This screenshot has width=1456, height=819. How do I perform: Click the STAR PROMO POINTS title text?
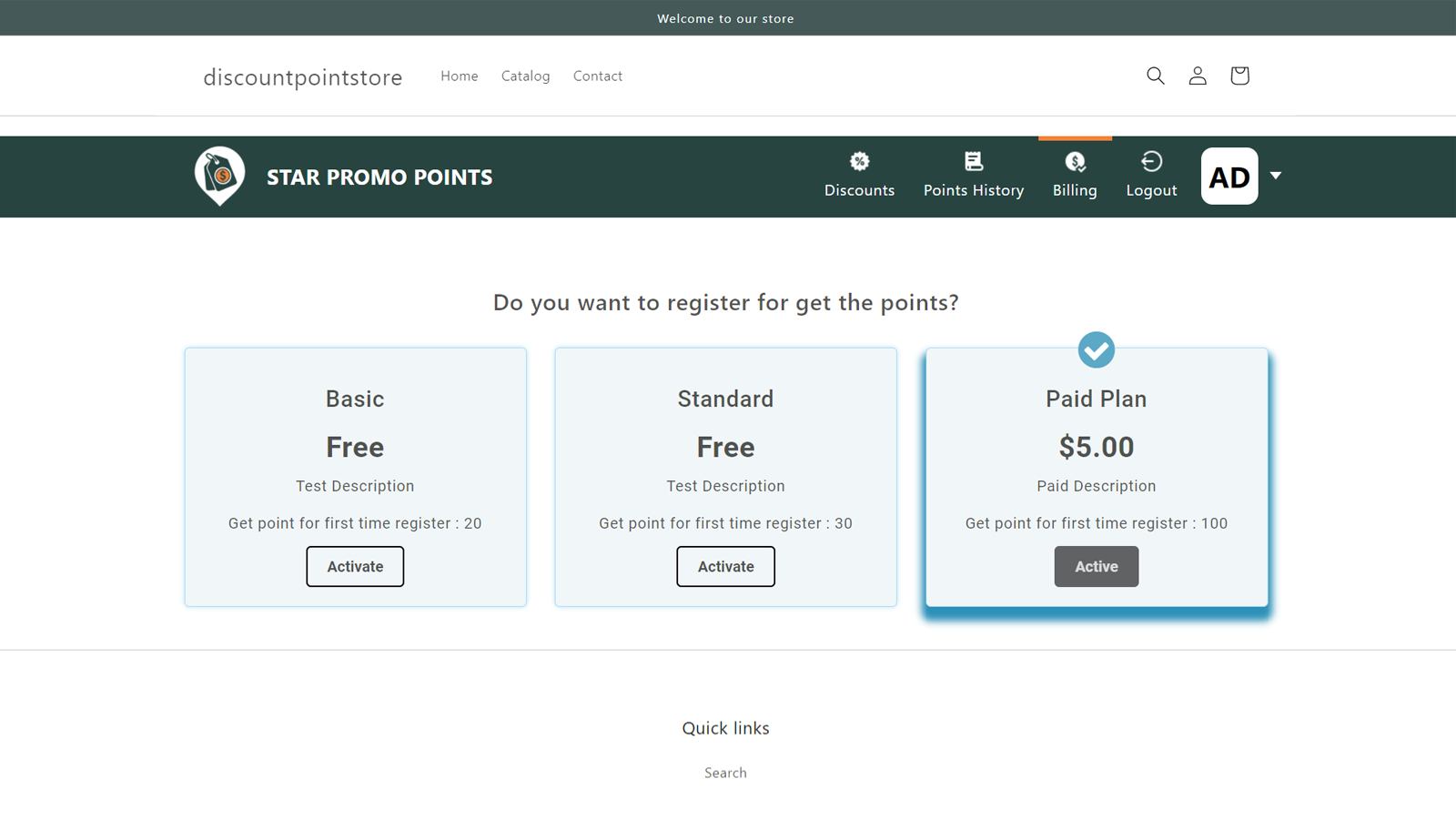coord(379,177)
